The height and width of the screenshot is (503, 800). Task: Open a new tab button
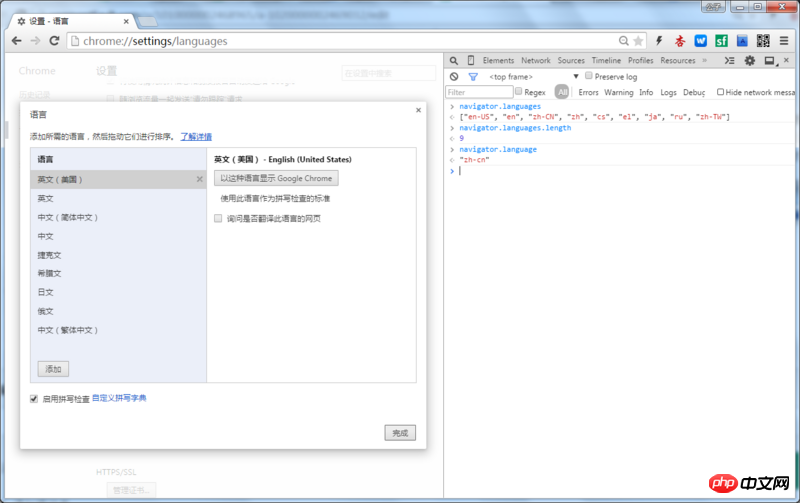[x=147, y=21]
